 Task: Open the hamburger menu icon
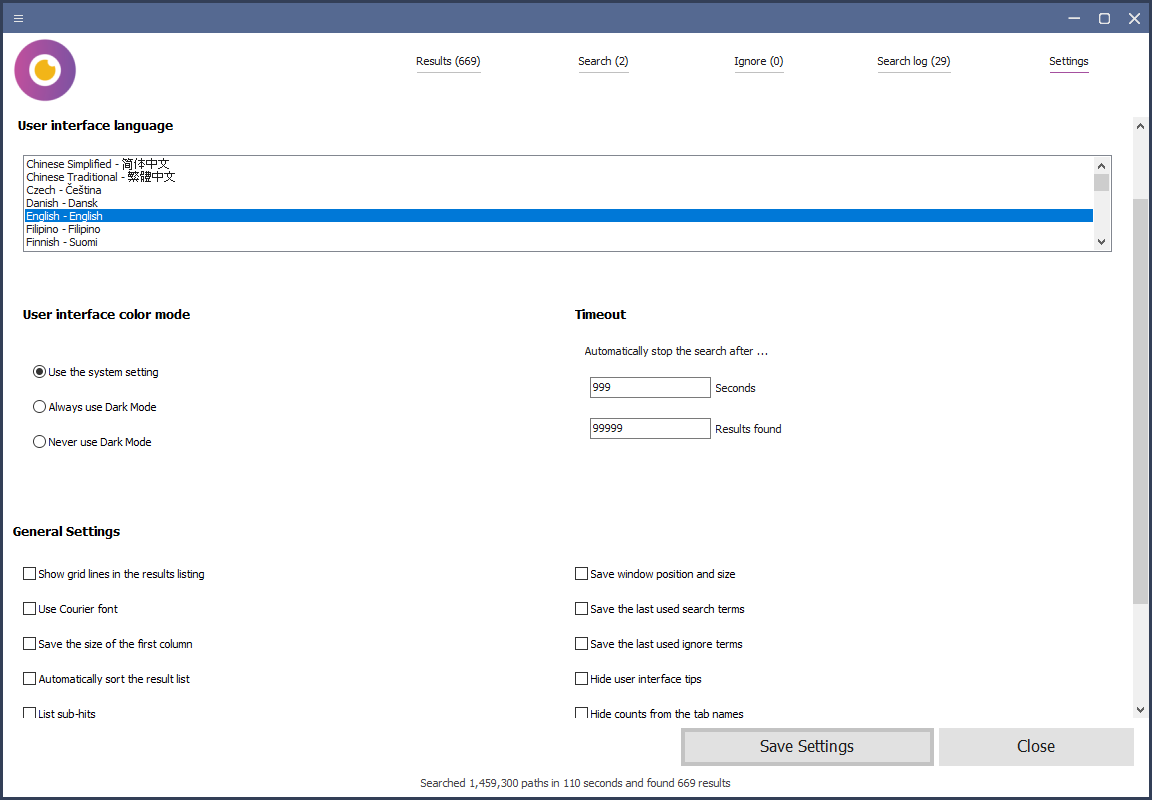pos(18,18)
